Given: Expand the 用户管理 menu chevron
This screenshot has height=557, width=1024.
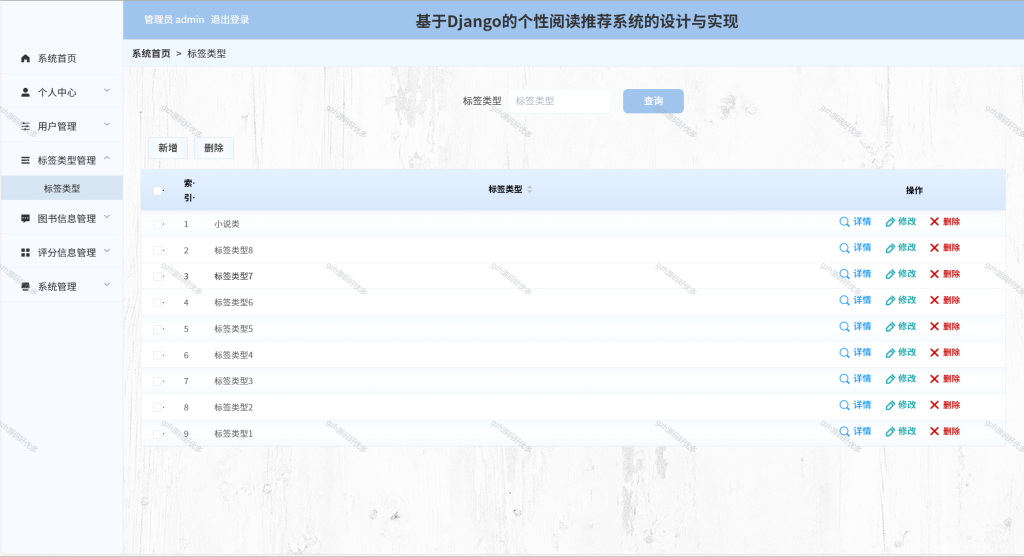Looking at the screenshot, I should [107, 125].
